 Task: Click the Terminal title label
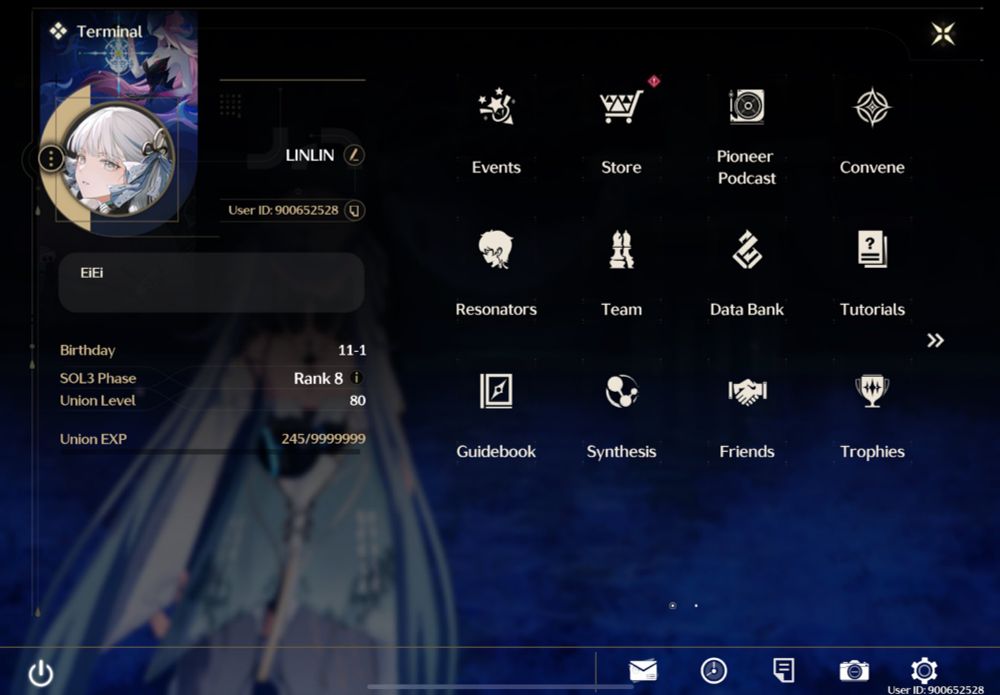point(109,31)
